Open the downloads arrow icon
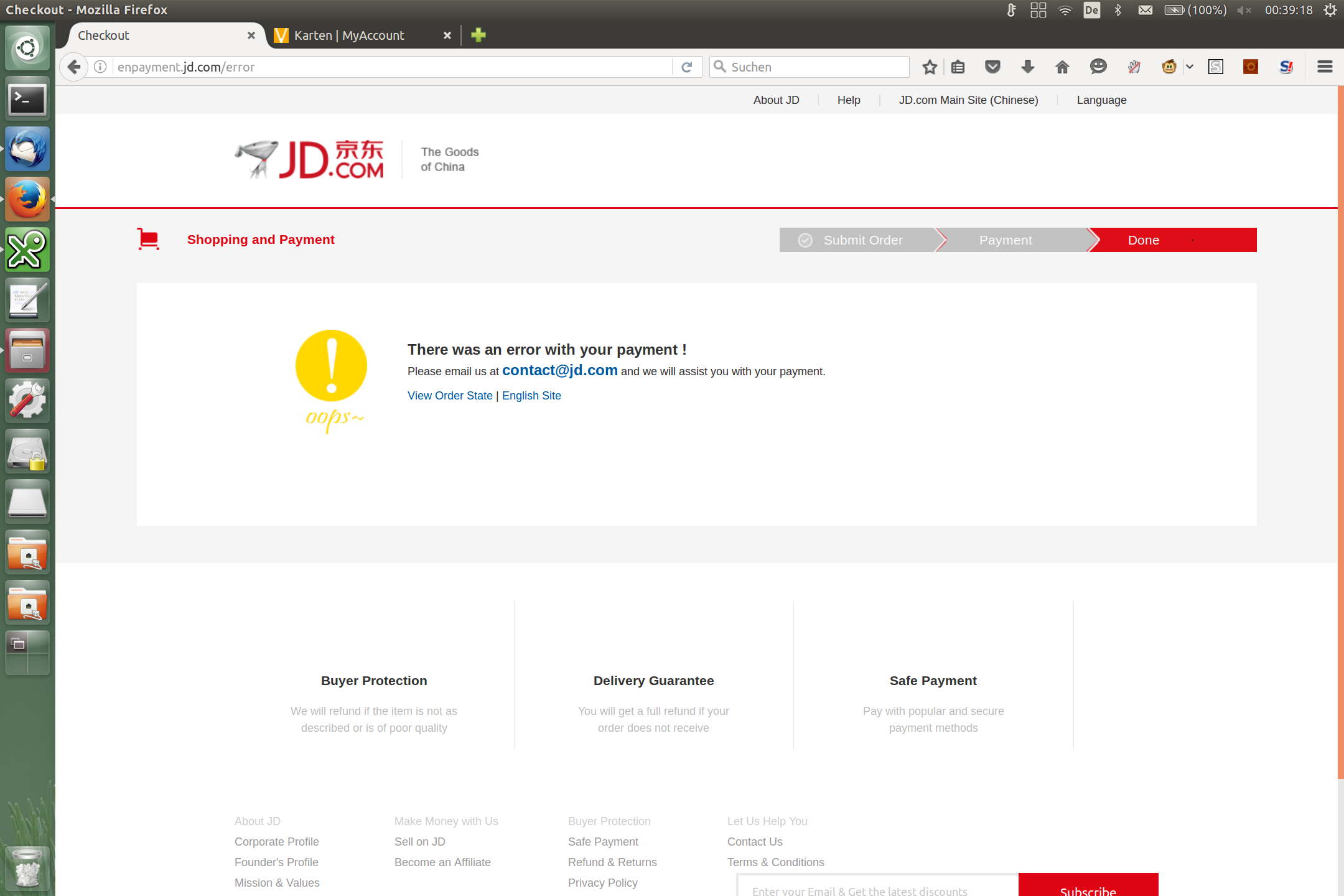Viewport: 1344px width, 896px height. [x=1027, y=67]
